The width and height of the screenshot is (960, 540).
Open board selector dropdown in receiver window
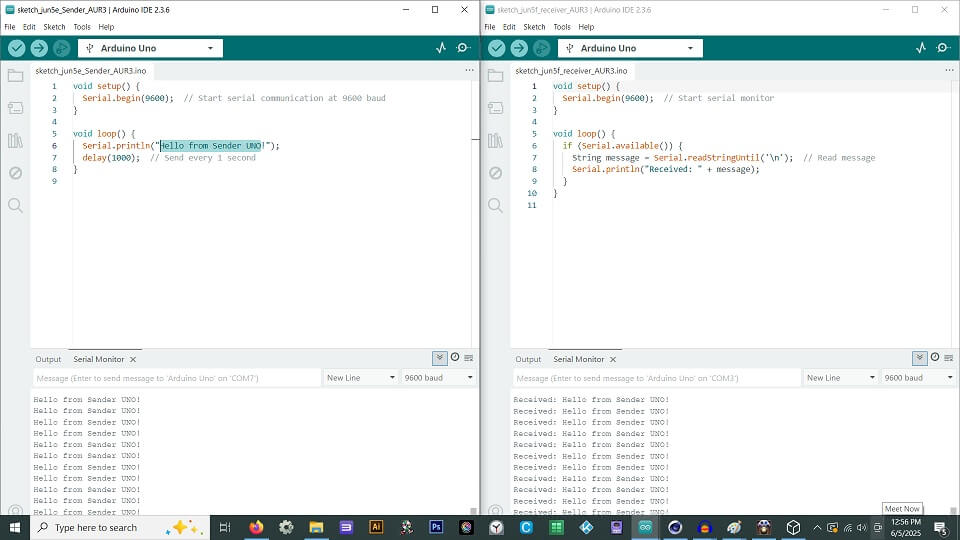coord(630,48)
